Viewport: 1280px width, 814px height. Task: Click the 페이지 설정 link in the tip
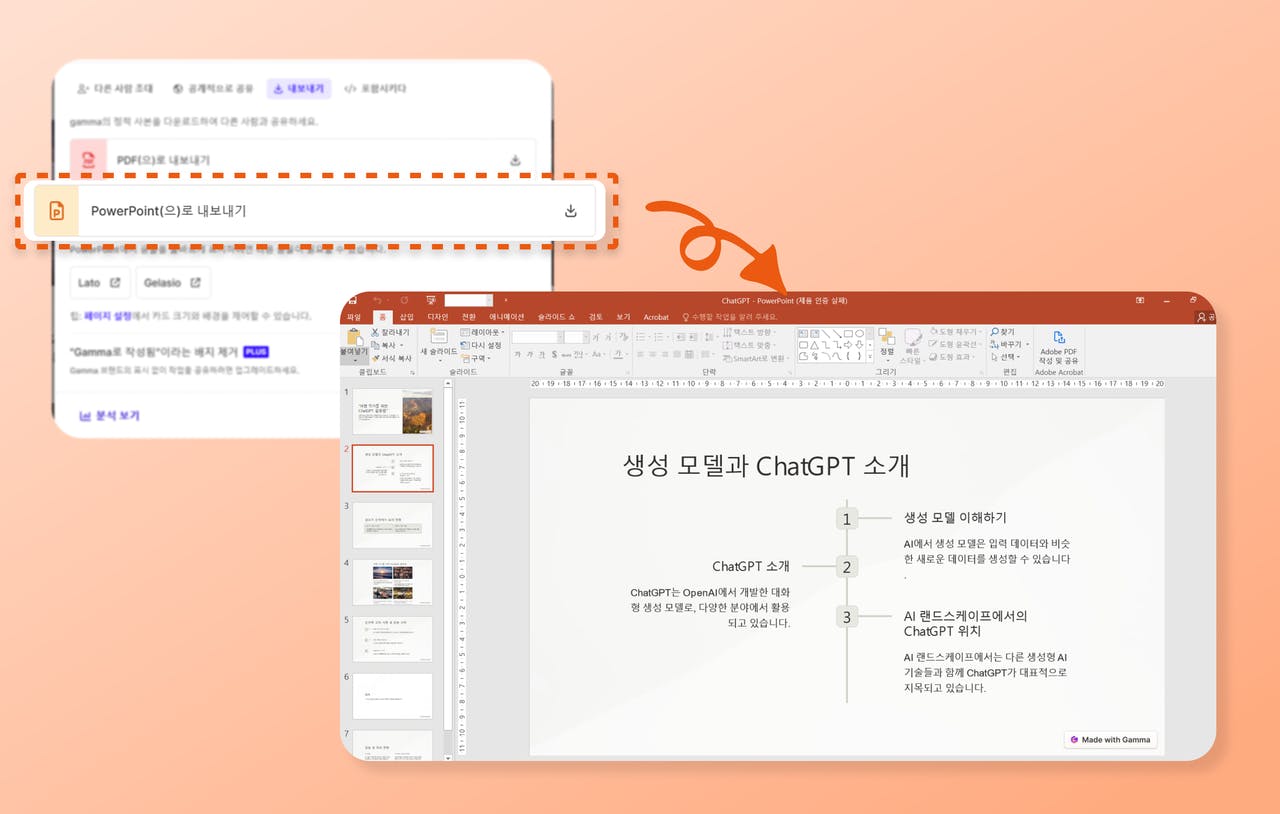click(x=106, y=315)
